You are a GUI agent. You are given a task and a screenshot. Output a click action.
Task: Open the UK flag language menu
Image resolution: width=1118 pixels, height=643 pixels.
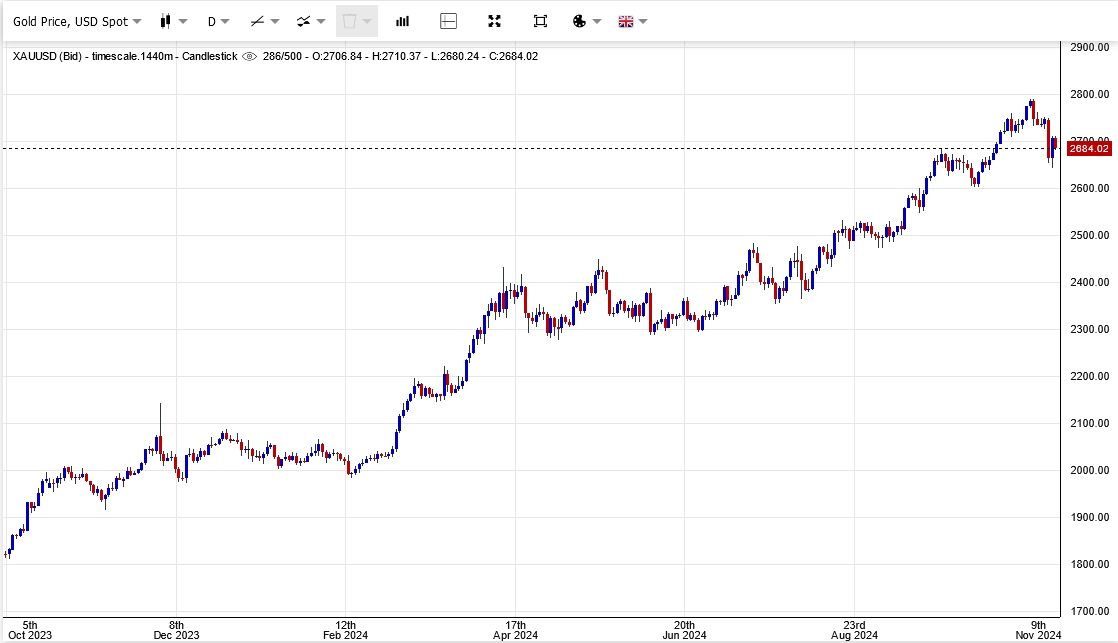(x=626, y=21)
